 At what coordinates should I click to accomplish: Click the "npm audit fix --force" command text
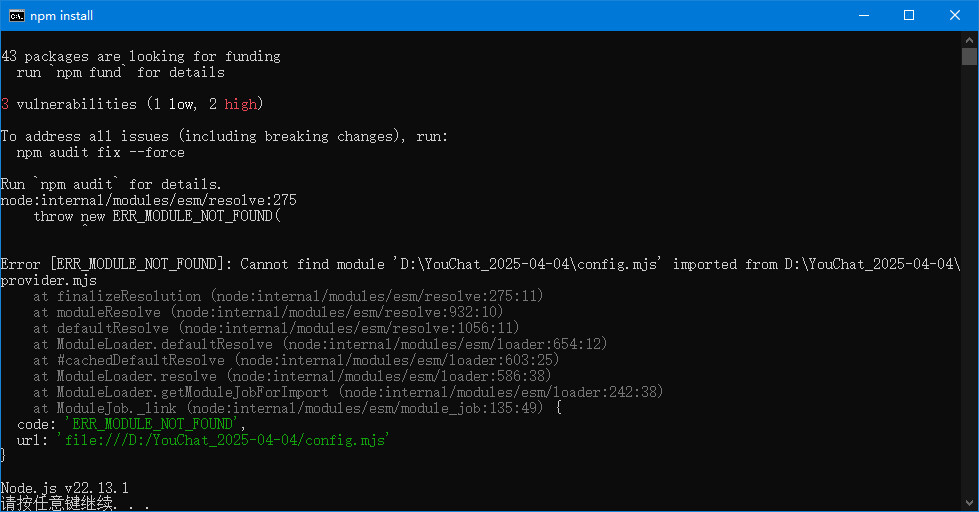coord(100,152)
